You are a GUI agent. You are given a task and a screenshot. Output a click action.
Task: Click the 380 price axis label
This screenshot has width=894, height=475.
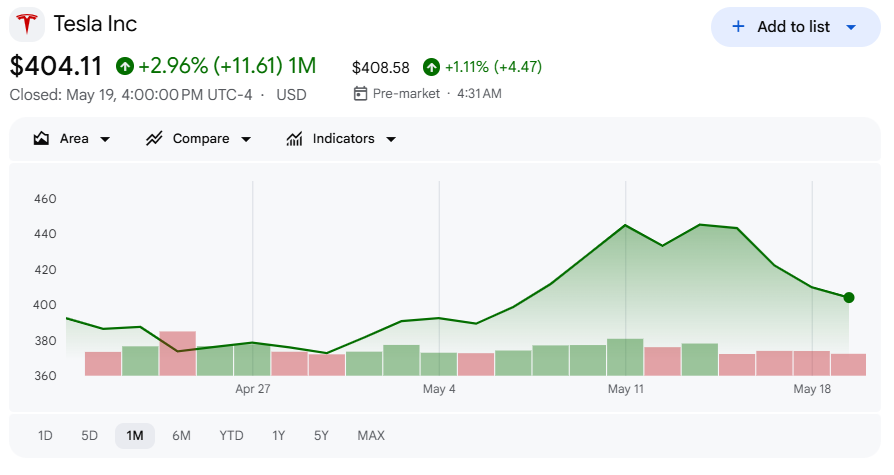pos(45,341)
